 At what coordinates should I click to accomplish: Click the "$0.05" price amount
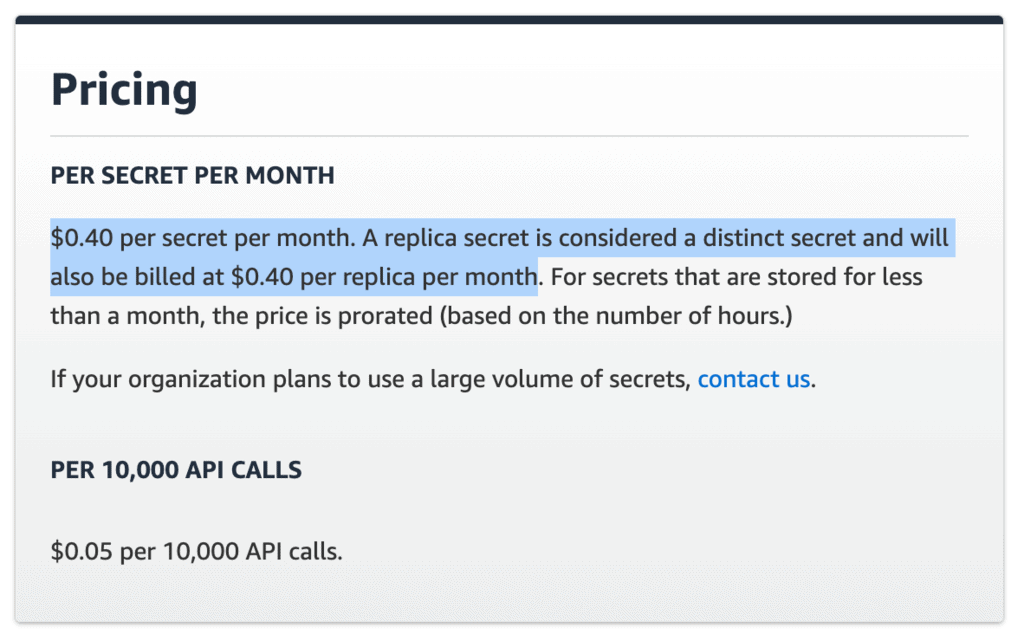click(81, 550)
